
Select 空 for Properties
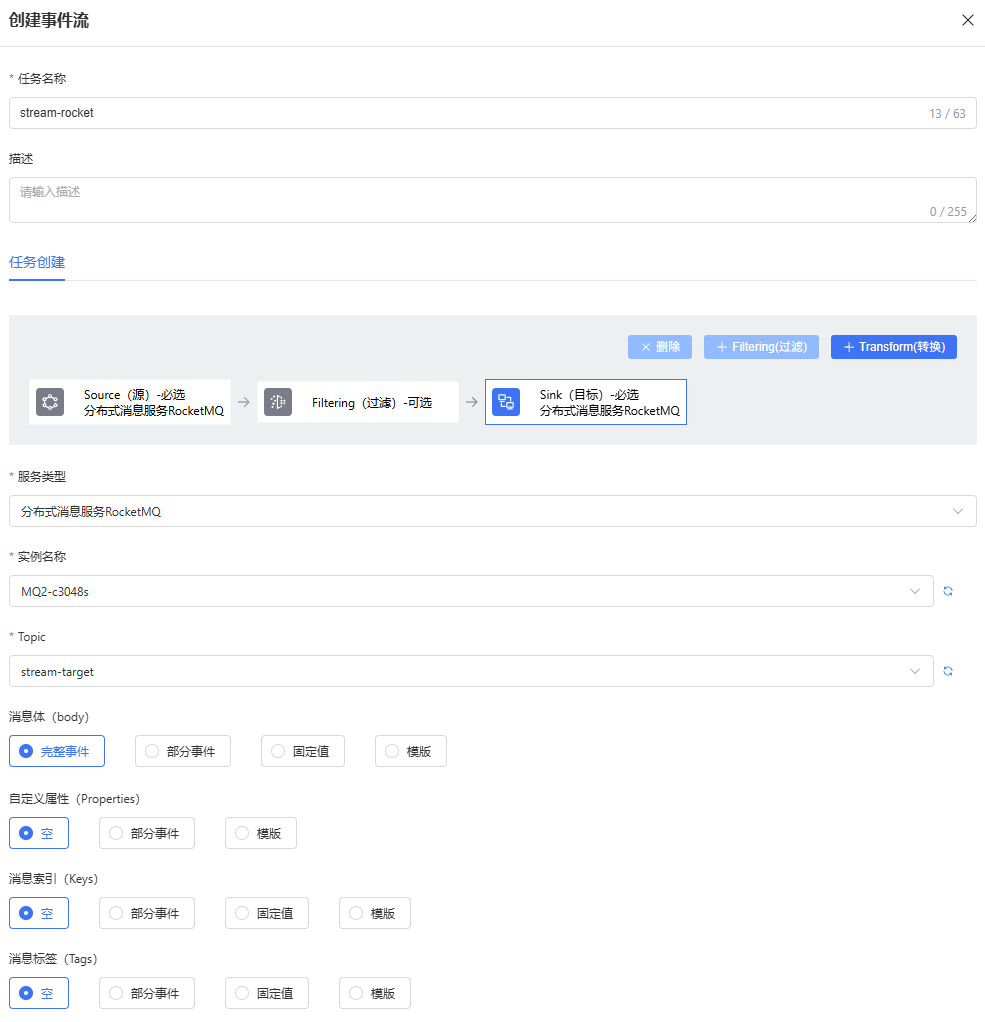[x=38, y=833]
